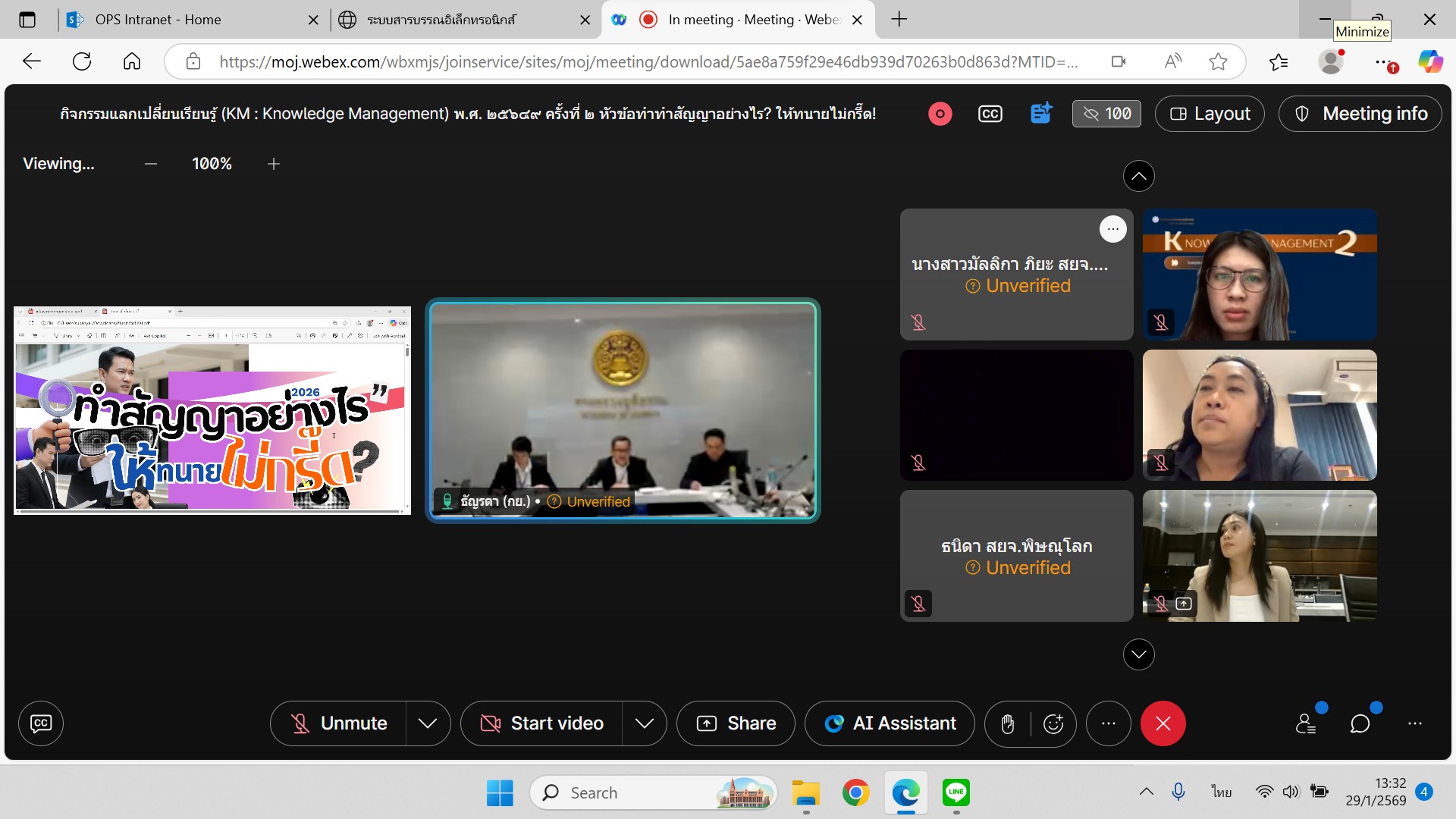This screenshot has height=819, width=1456.
Task: Expand video options arrow beside Start video
Action: click(645, 724)
